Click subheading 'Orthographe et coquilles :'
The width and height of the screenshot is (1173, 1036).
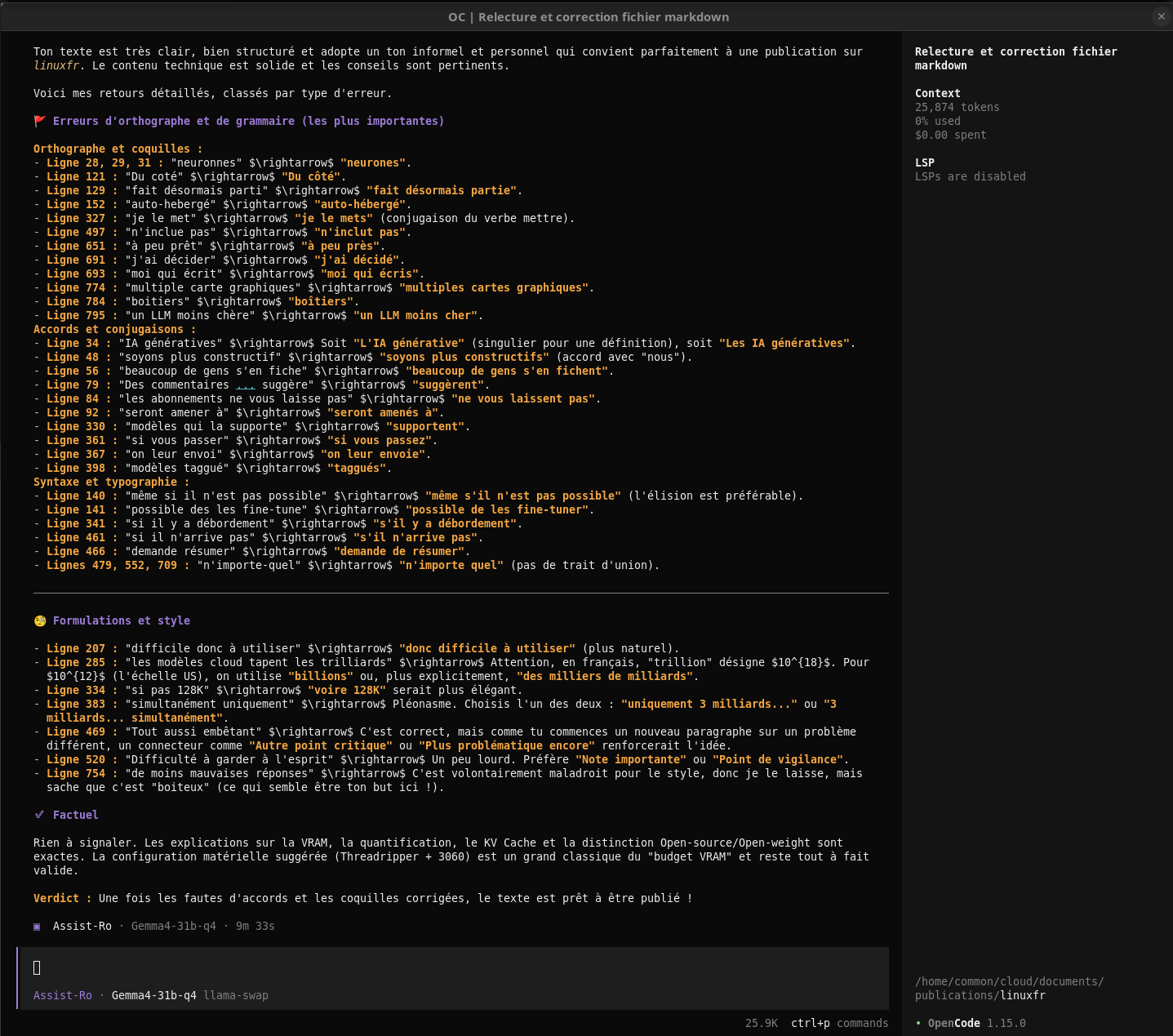point(118,149)
